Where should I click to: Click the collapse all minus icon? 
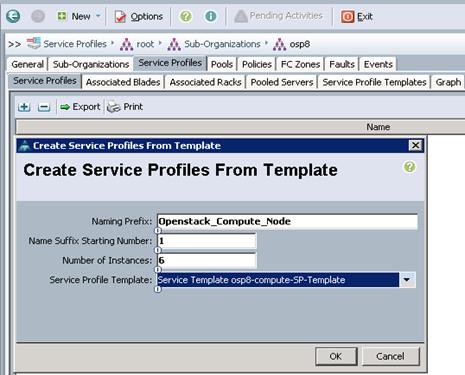44,107
